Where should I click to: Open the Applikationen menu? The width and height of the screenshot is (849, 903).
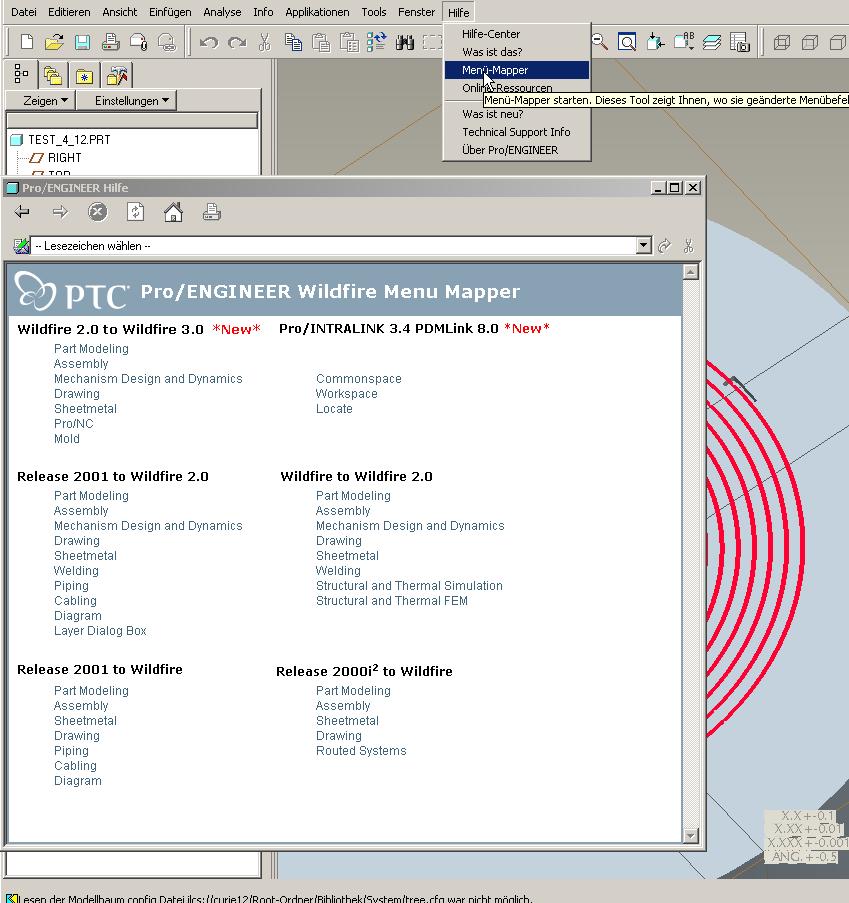(317, 12)
